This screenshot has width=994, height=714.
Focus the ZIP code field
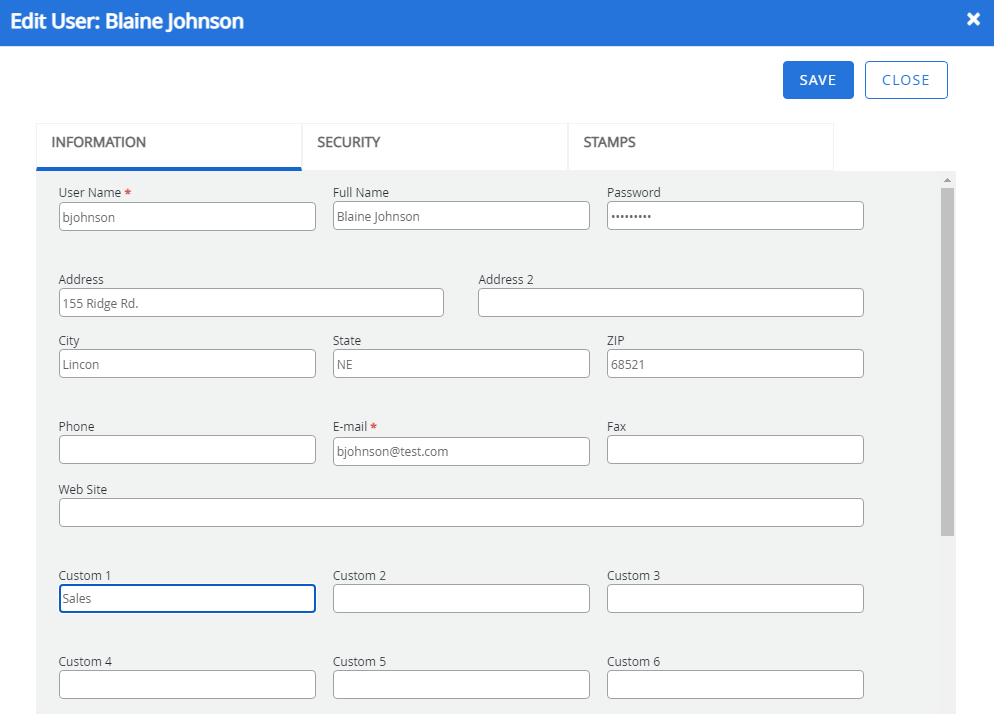[735, 364]
